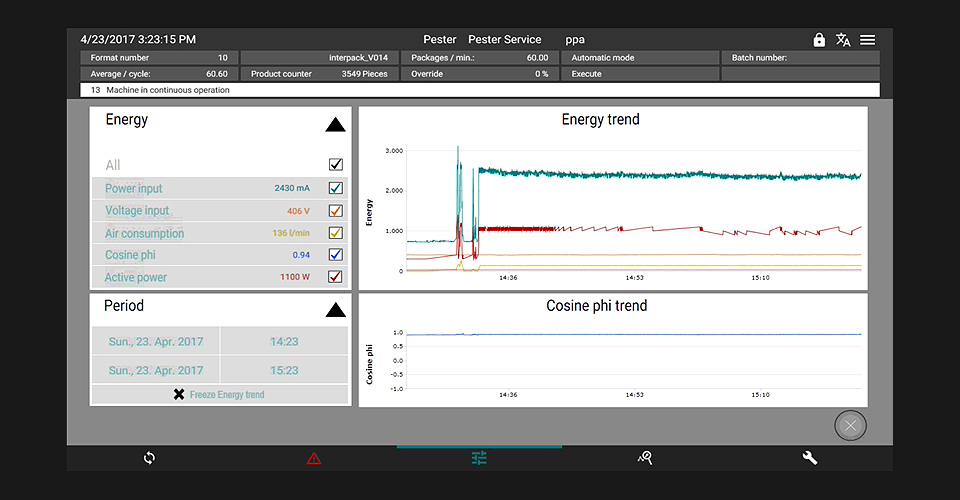
Task: Collapse the Period panel triangle
Action: [335, 310]
